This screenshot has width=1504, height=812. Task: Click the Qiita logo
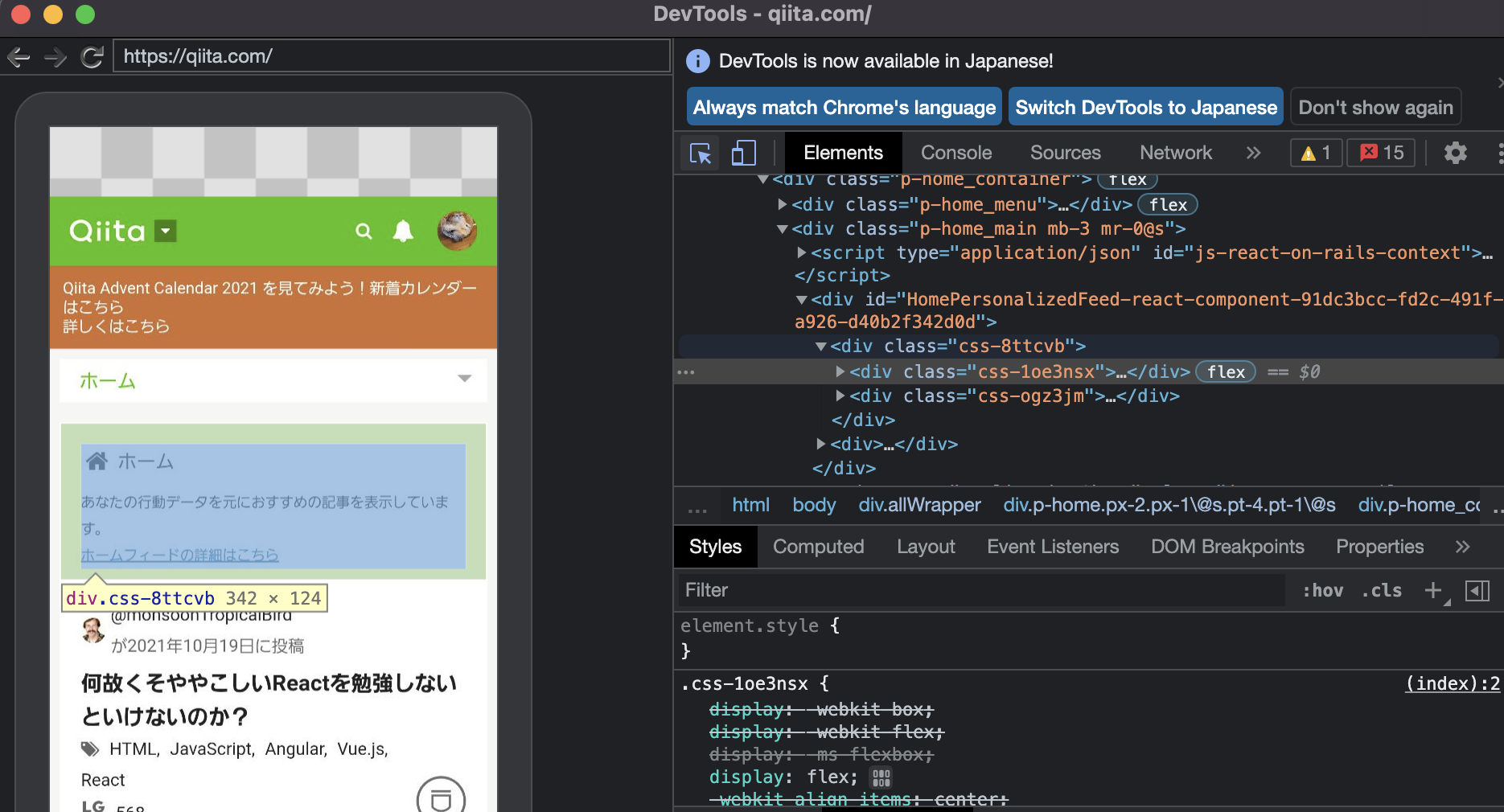107,232
